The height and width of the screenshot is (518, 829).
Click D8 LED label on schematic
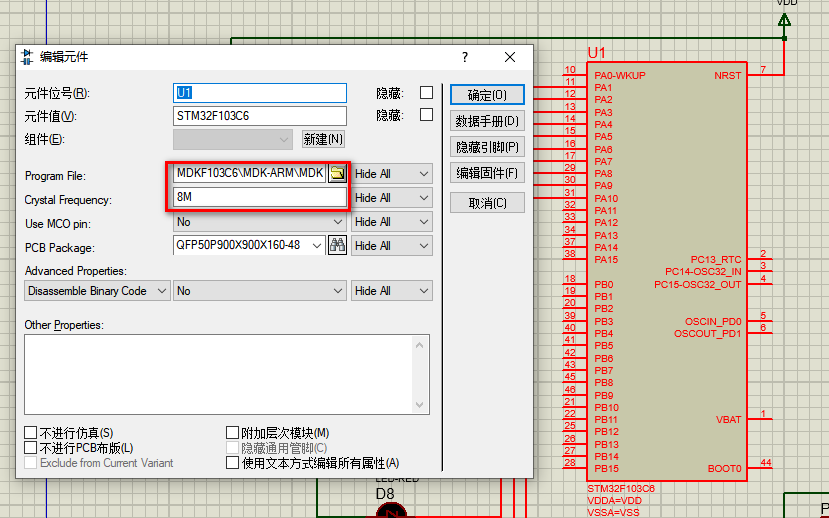(x=385, y=494)
